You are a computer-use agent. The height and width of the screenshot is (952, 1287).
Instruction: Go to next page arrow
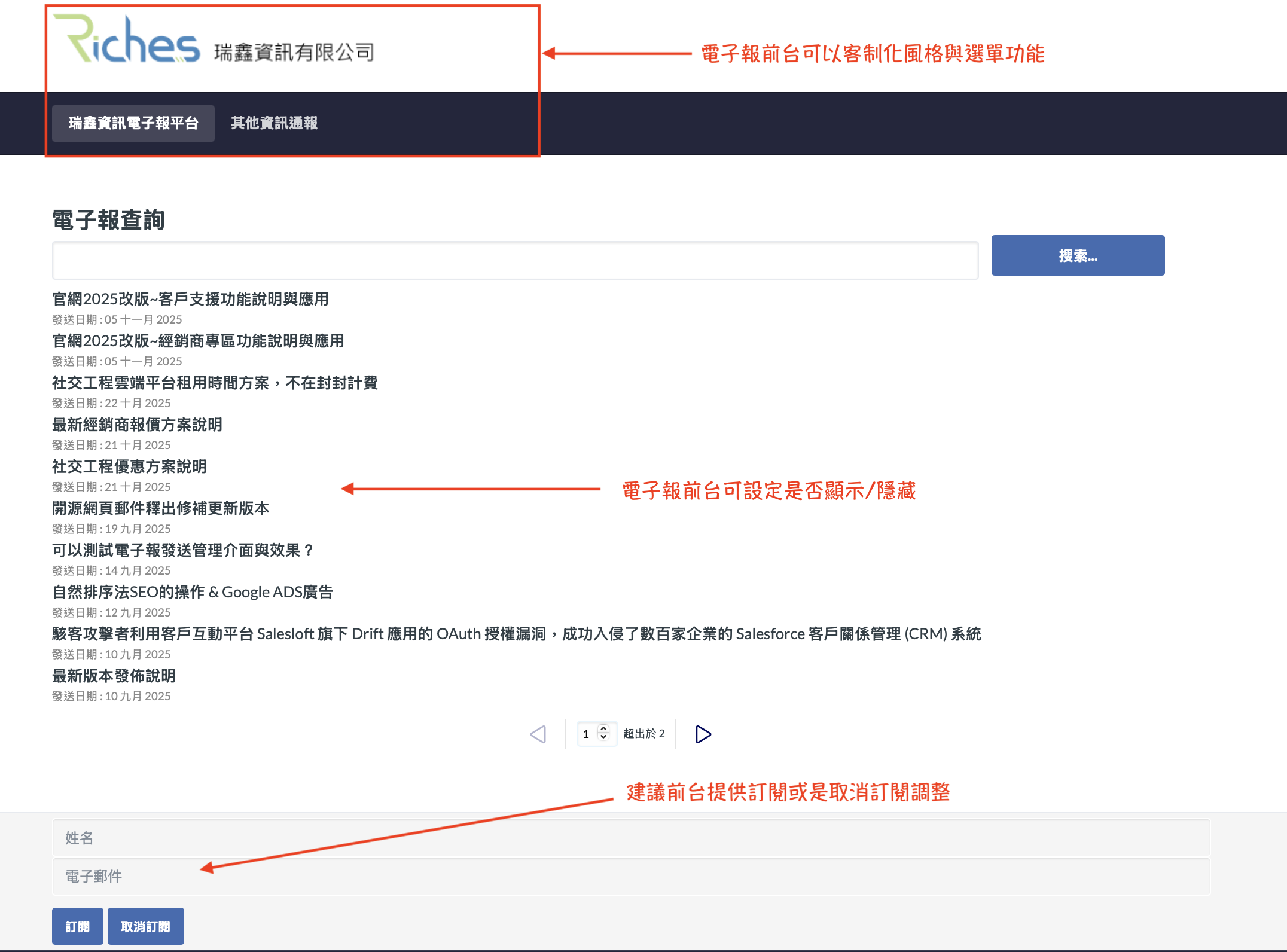pyautogui.click(x=703, y=734)
